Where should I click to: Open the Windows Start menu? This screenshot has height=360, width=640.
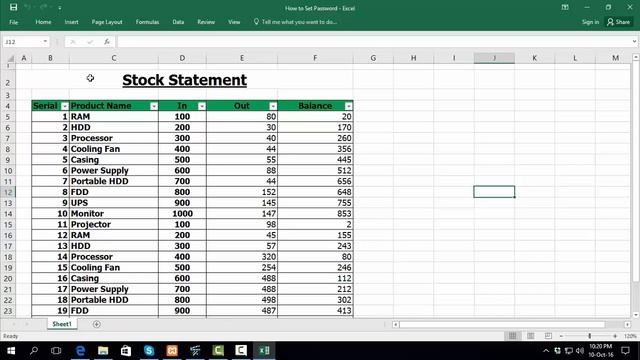(11, 351)
